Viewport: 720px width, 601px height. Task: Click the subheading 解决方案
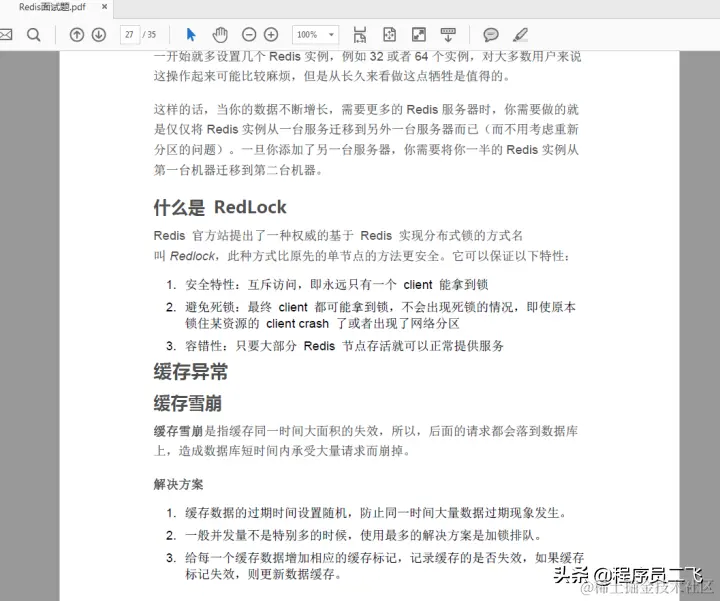[178, 484]
